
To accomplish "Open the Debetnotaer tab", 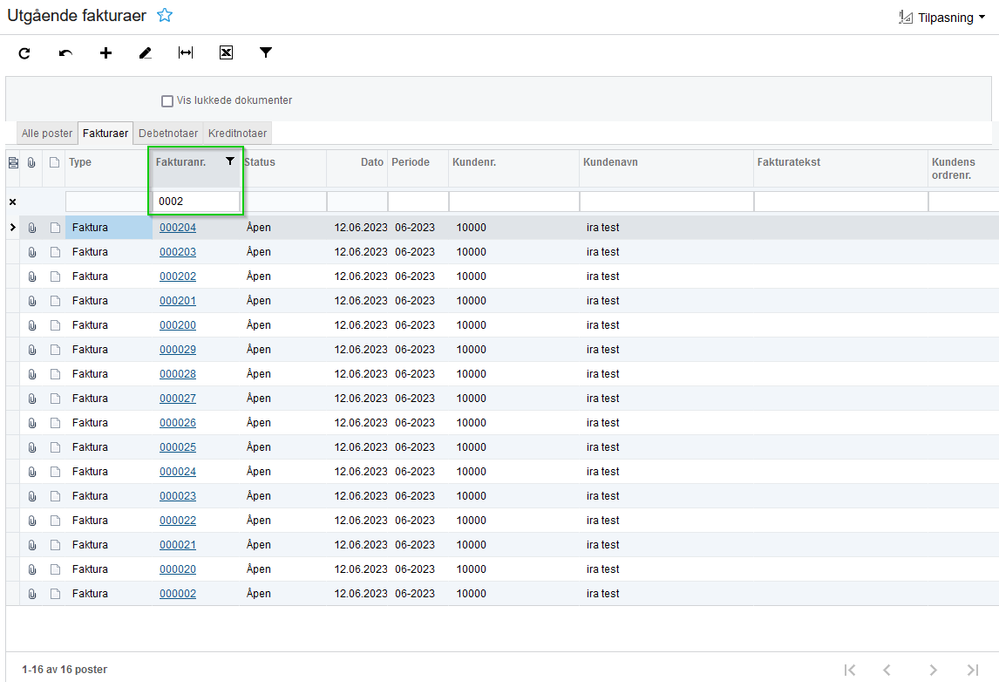I will 168,133.
